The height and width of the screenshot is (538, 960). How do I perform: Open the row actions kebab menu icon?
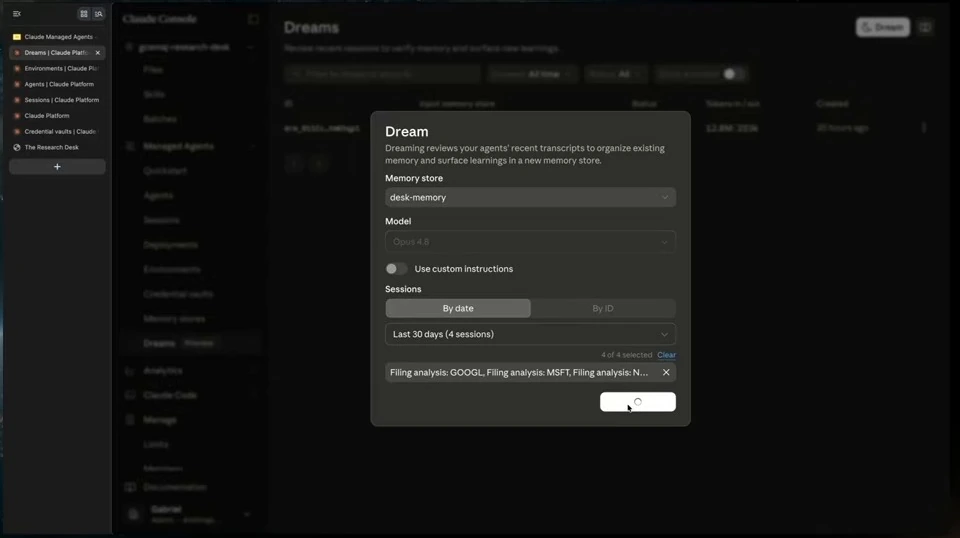tap(924, 128)
